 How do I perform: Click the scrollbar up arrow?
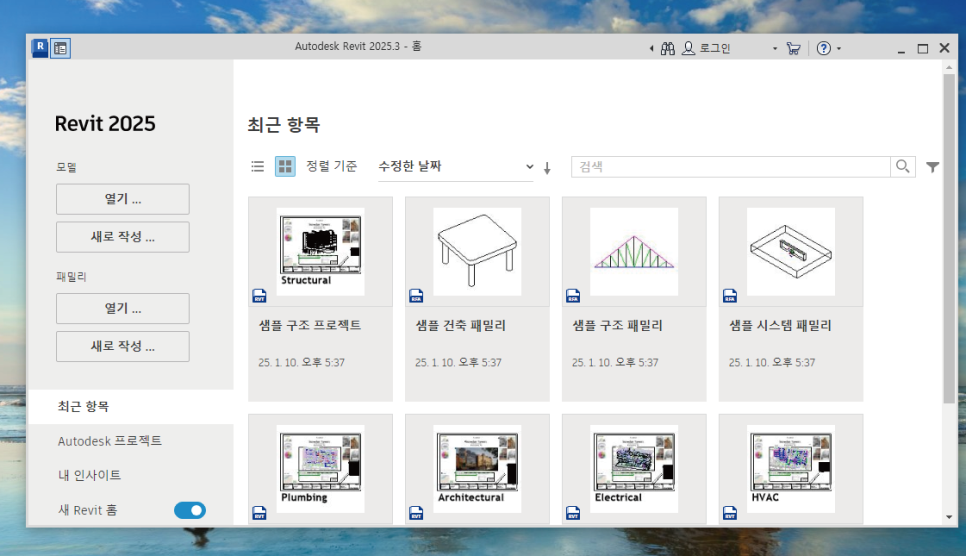(x=949, y=67)
